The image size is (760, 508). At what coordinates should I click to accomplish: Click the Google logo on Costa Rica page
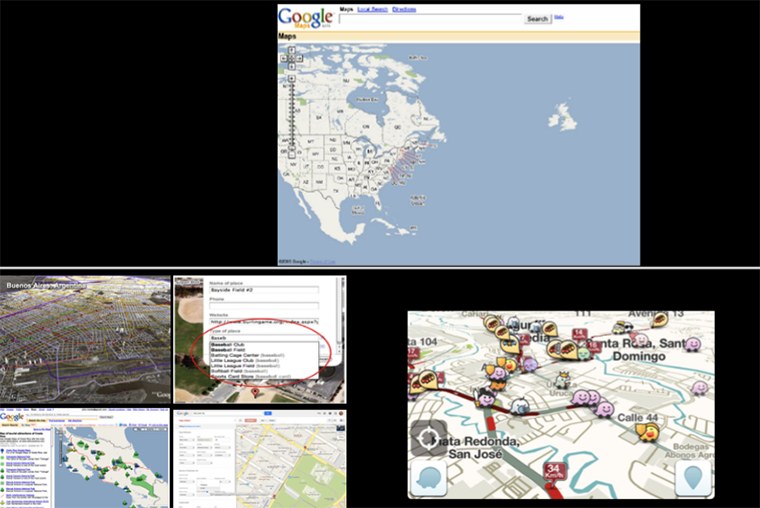pyautogui.click(x=12, y=417)
